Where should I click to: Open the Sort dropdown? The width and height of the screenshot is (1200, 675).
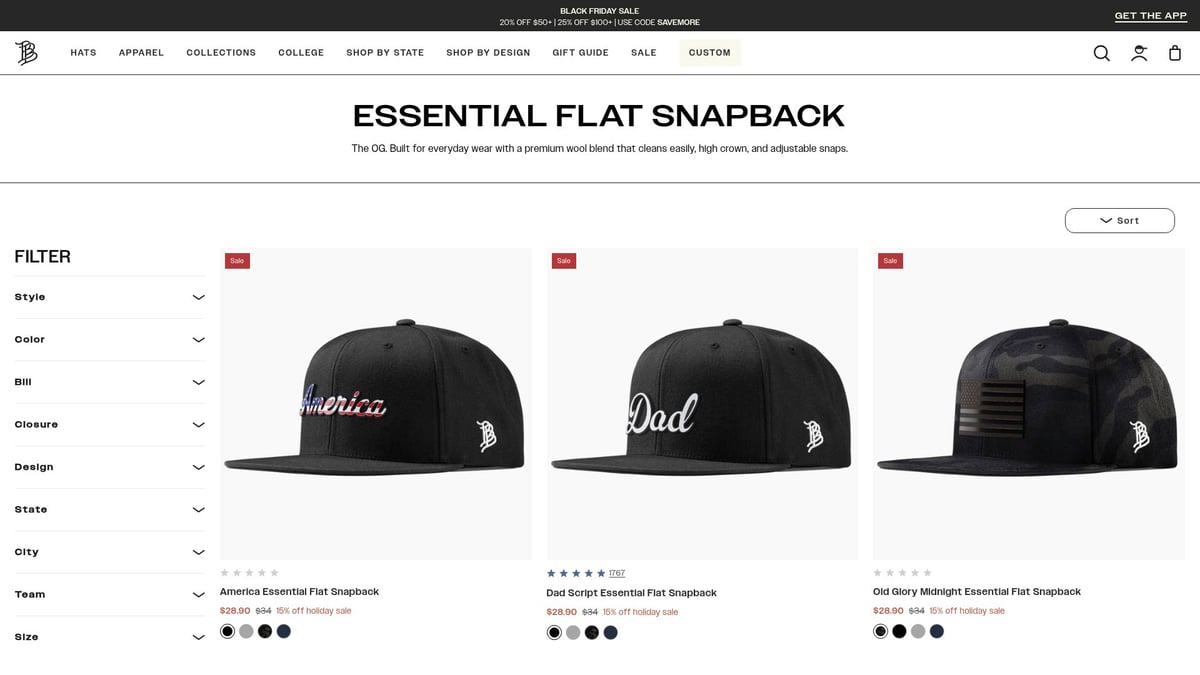tap(1120, 220)
